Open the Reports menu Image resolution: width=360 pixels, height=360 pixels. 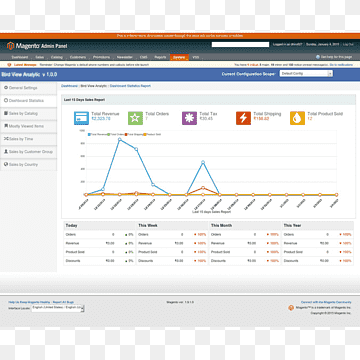tap(160, 57)
